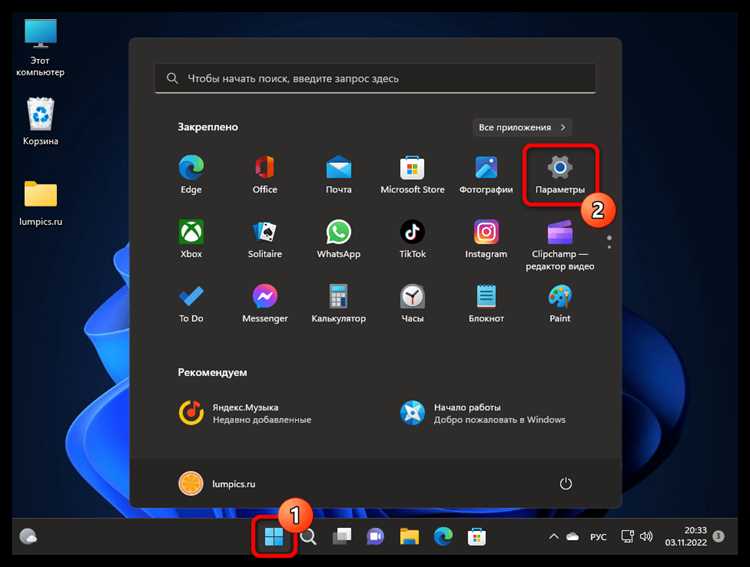The width and height of the screenshot is (750, 567).
Task: Select Корзина recycle bin desktop icon
Action: (x=41, y=121)
